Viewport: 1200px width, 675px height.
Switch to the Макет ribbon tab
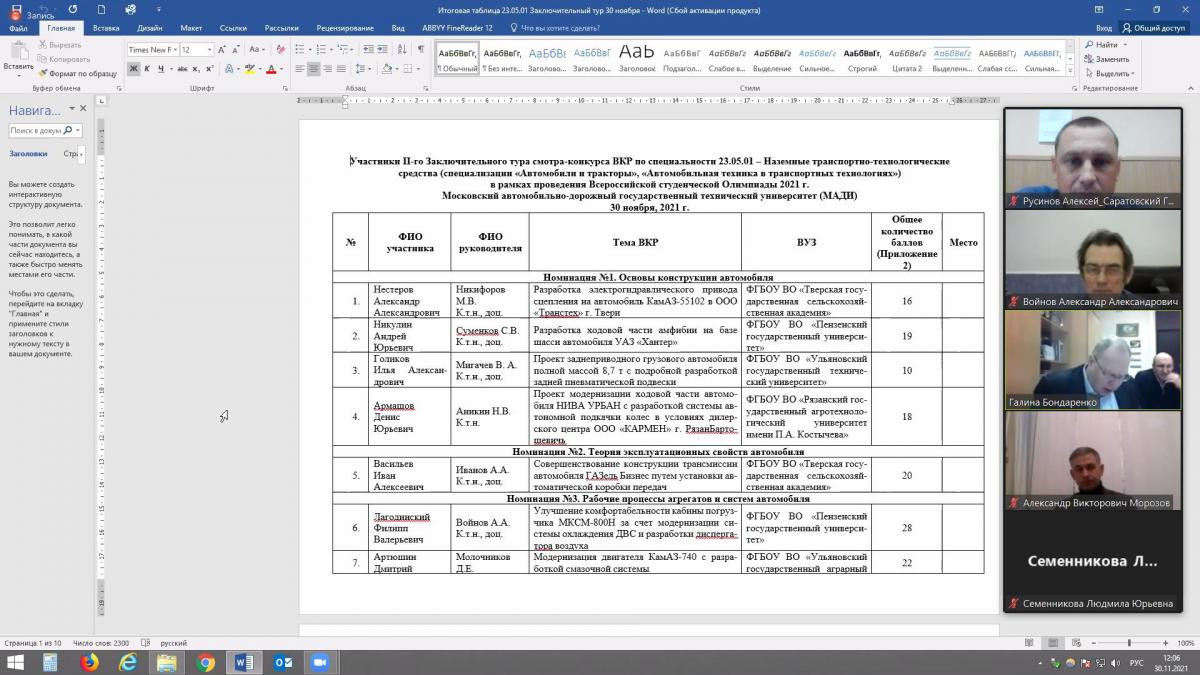191,28
